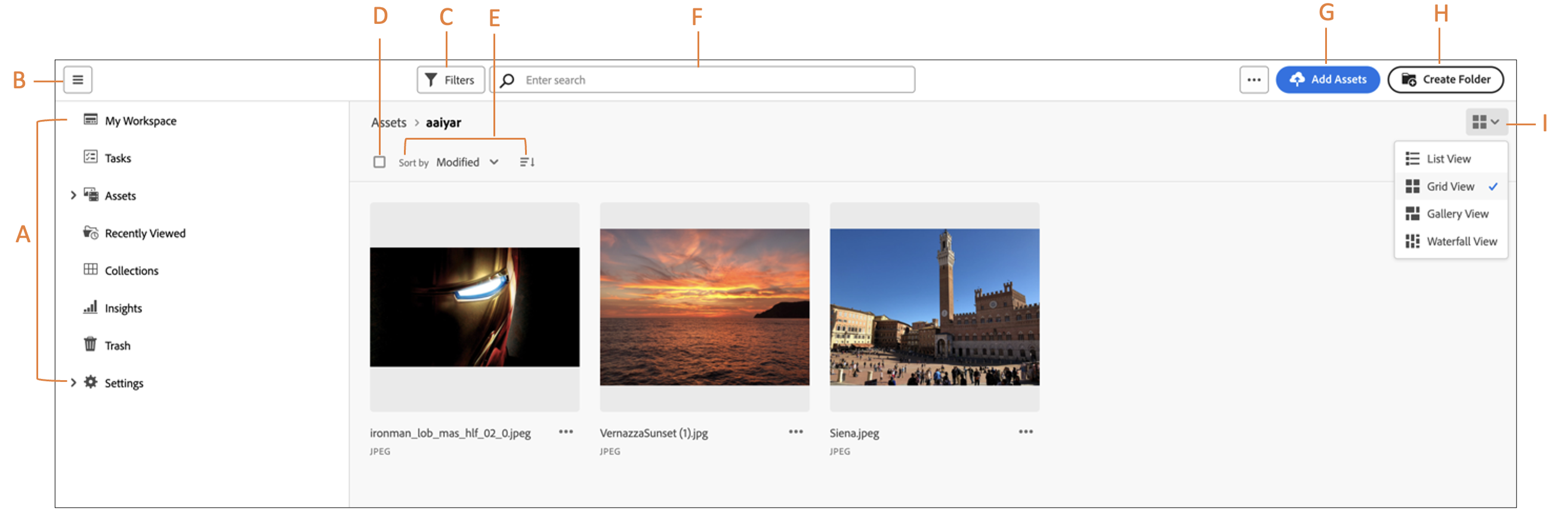
Task: Open the Siena tower image thumbnail
Action: 935,307
